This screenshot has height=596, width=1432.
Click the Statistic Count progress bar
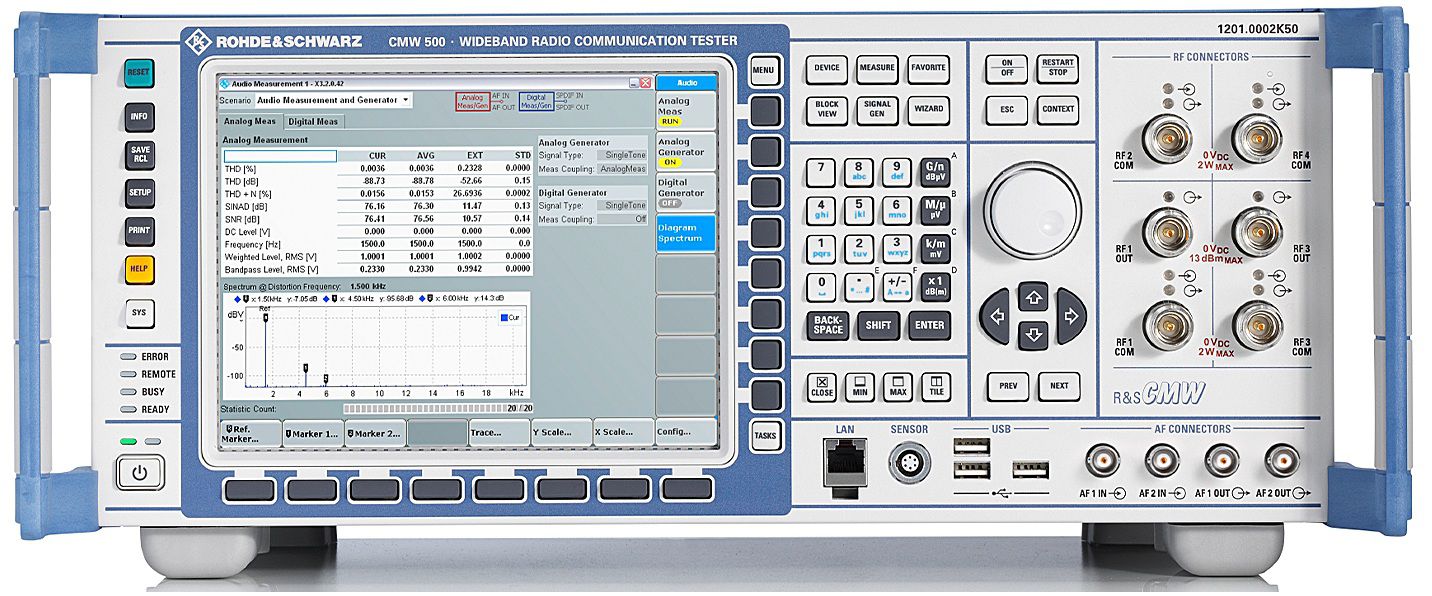point(425,408)
